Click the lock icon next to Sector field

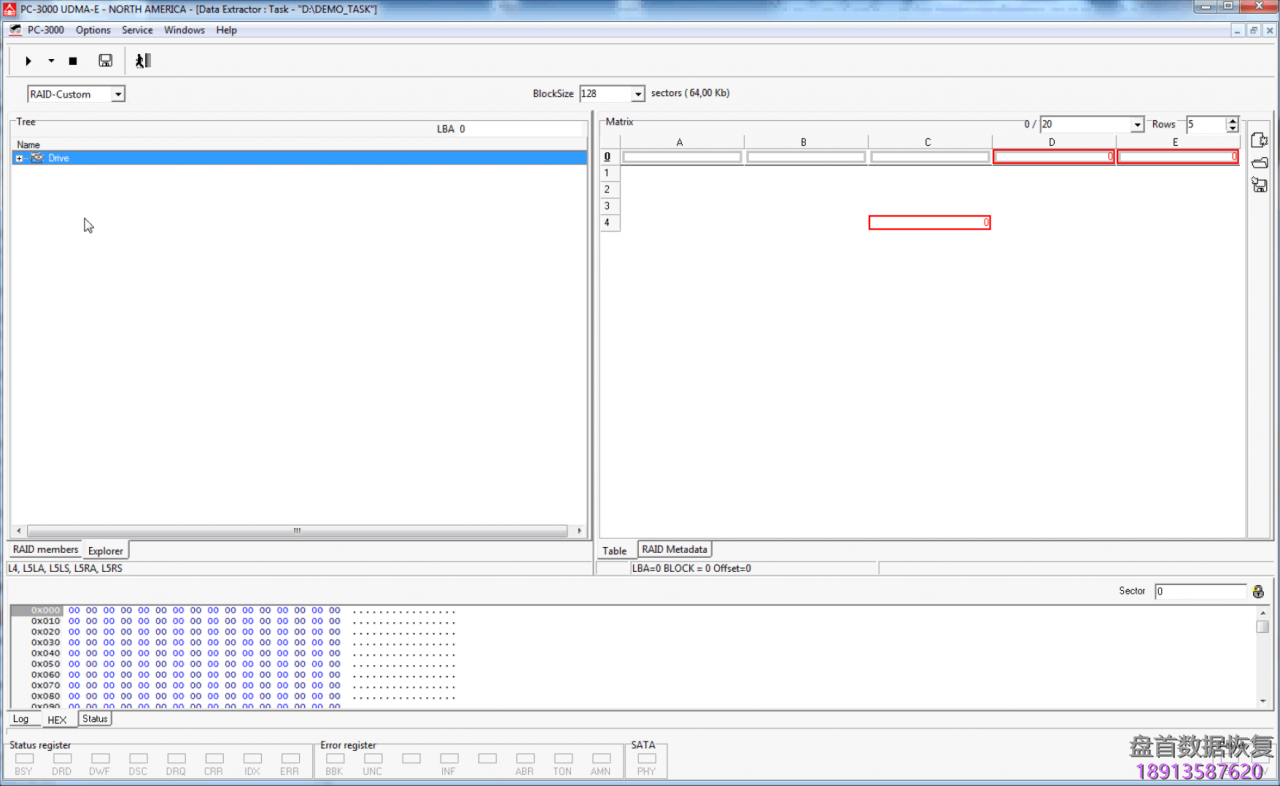[x=1258, y=592]
